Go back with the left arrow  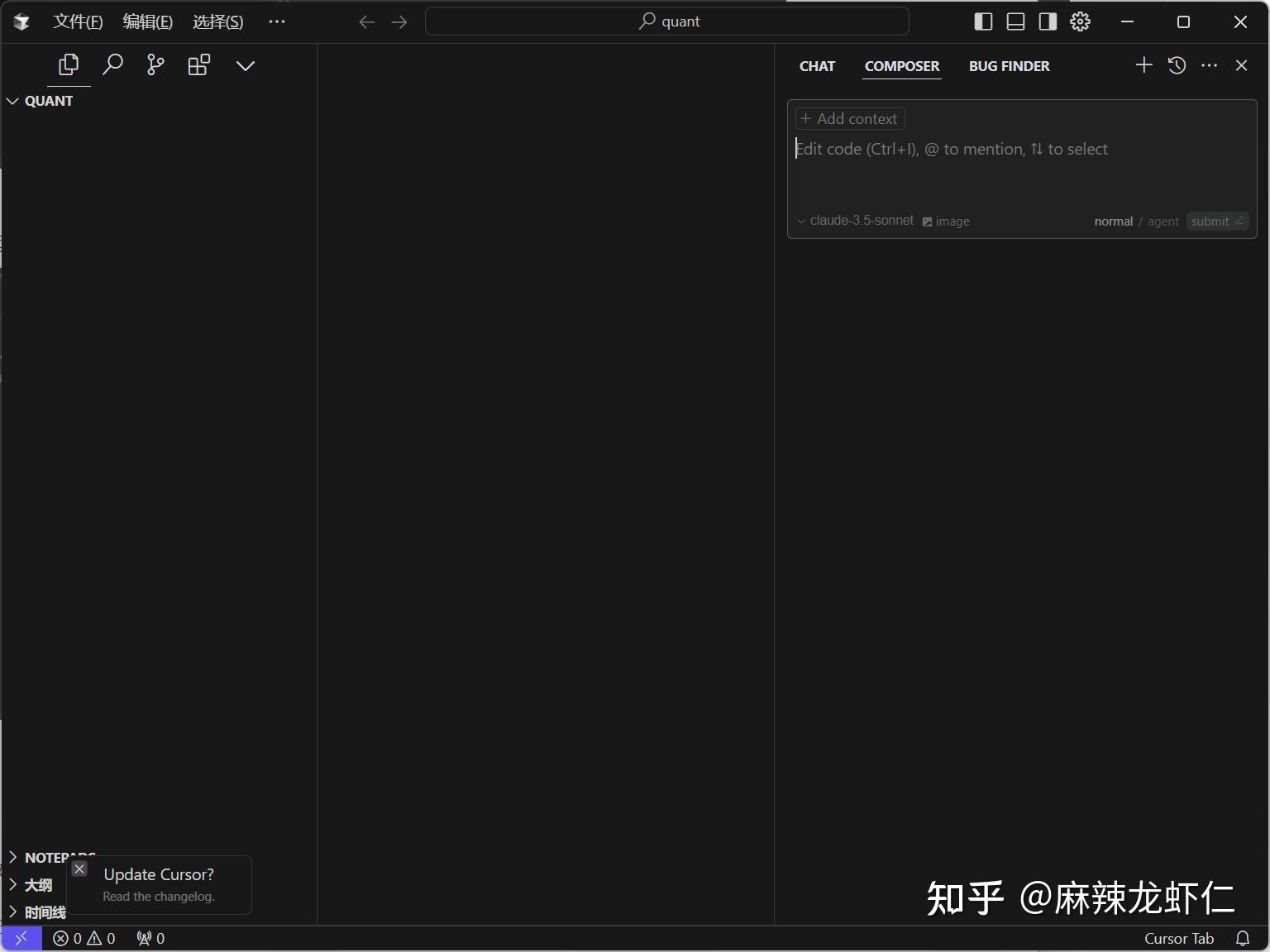pyautogui.click(x=367, y=21)
